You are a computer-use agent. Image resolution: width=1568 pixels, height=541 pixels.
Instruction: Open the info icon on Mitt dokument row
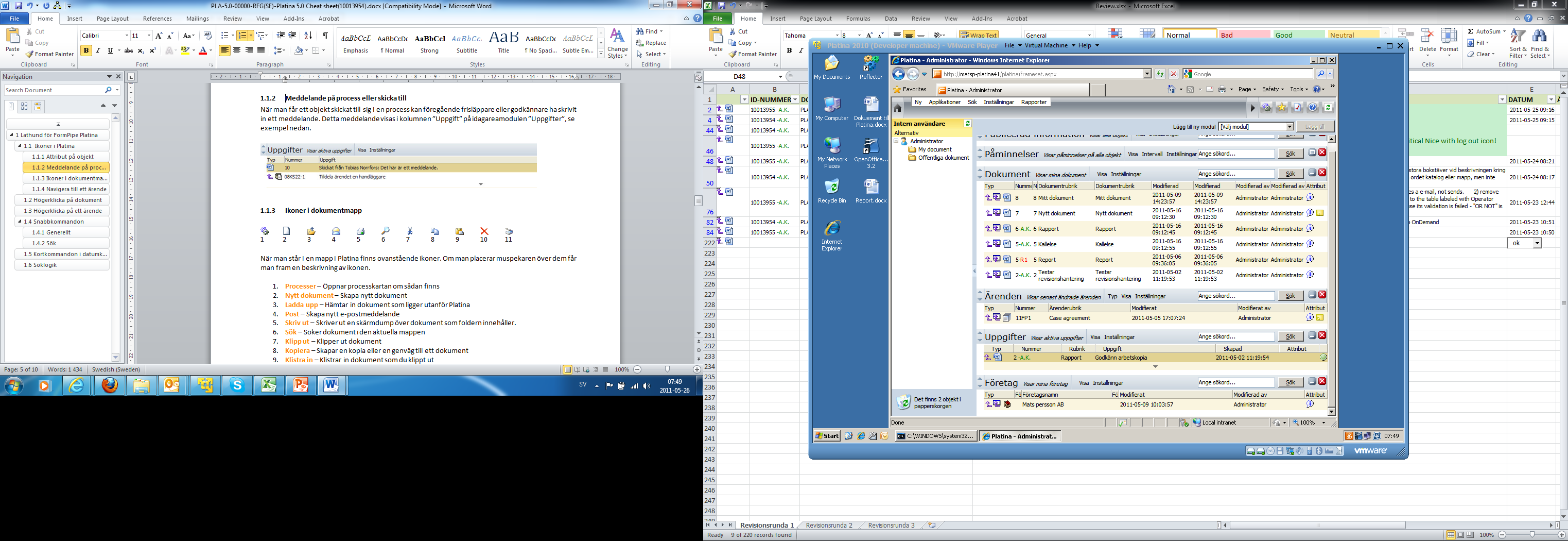(x=1310, y=197)
